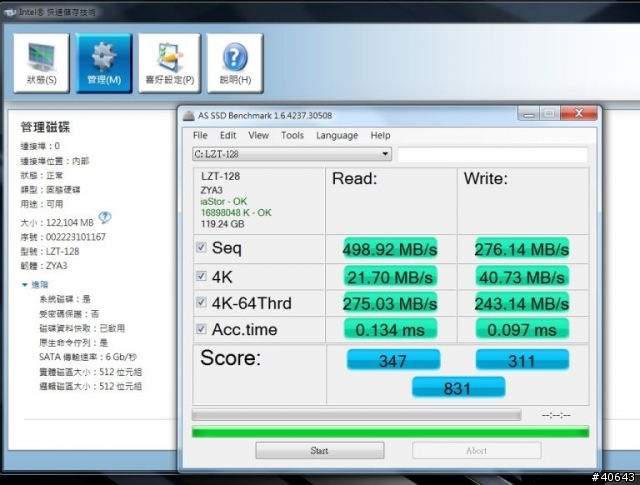Image resolution: width=640 pixels, height=485 pixels.
Task: Click the iaStor - OK driver text
Action: coord(223,201)
